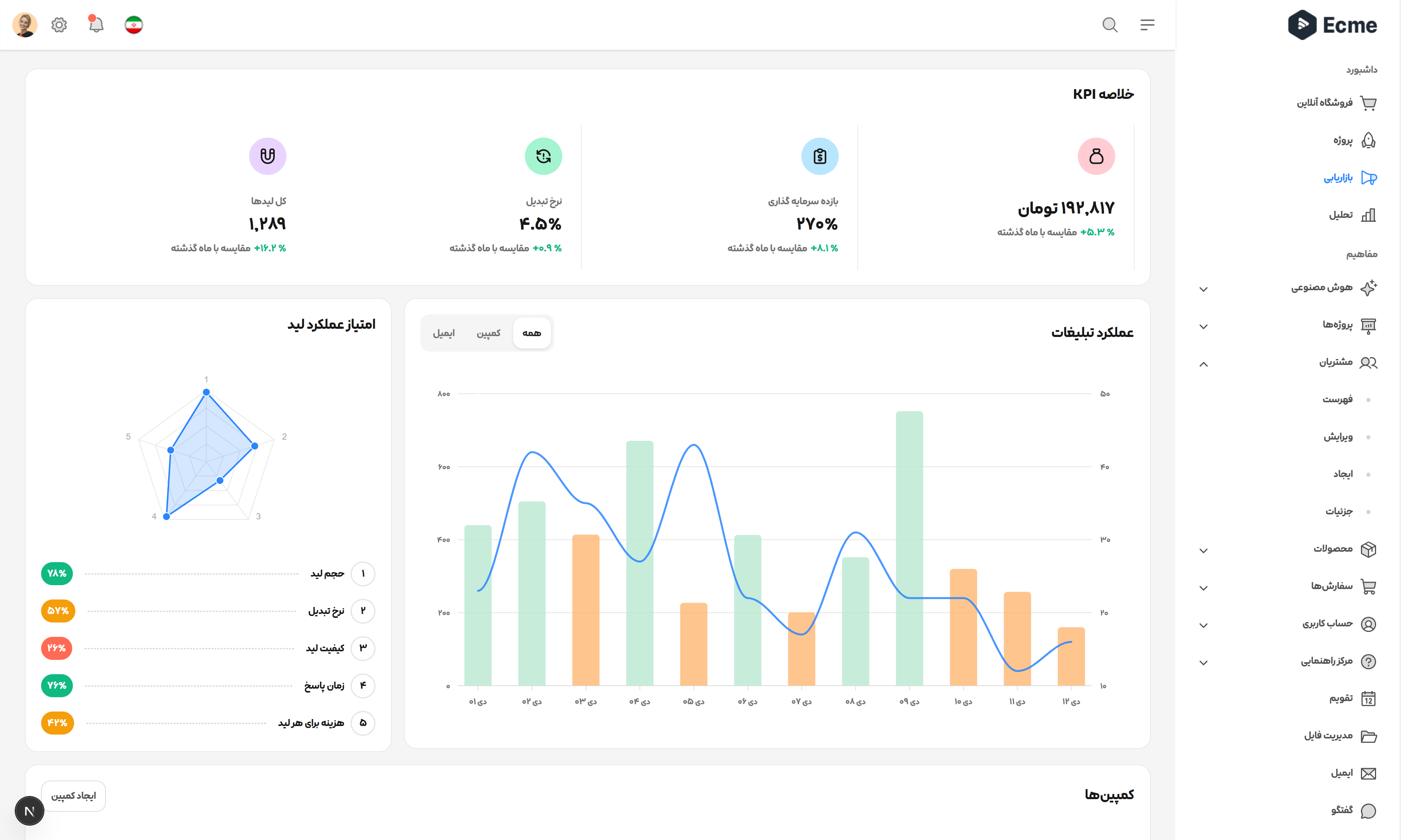This screenshot has width=1401, height=840.
Task: Click the user avatar photo
Action: [25, 25]
